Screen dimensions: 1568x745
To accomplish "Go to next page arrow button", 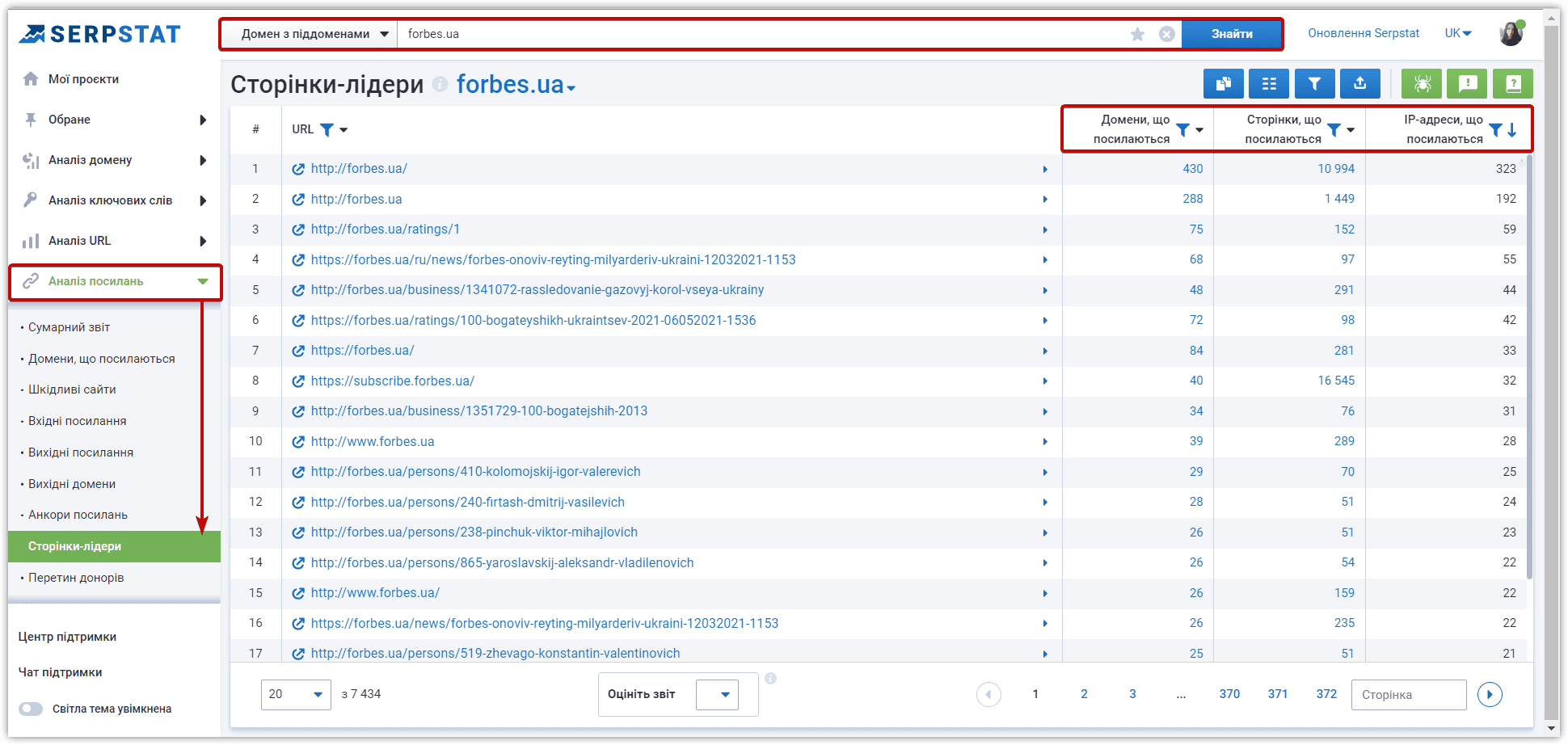I will click(x=1490, y=694).
